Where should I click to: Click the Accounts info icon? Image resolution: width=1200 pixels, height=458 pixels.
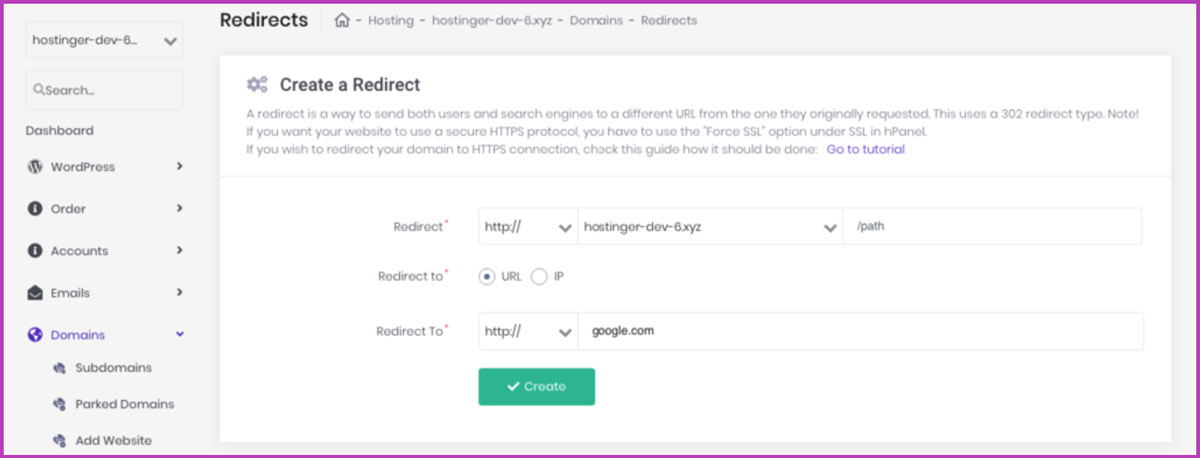35,251
